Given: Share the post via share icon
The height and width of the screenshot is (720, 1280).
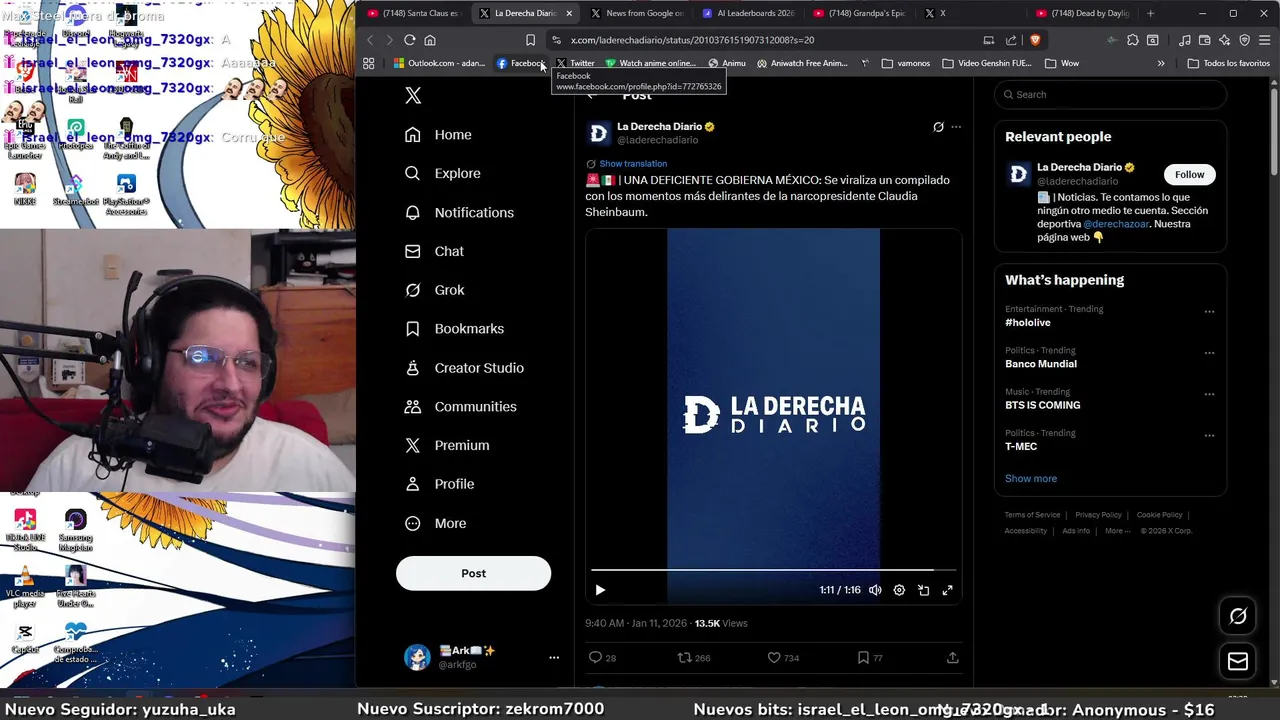Looking at the screenshot, I should 952,657.
